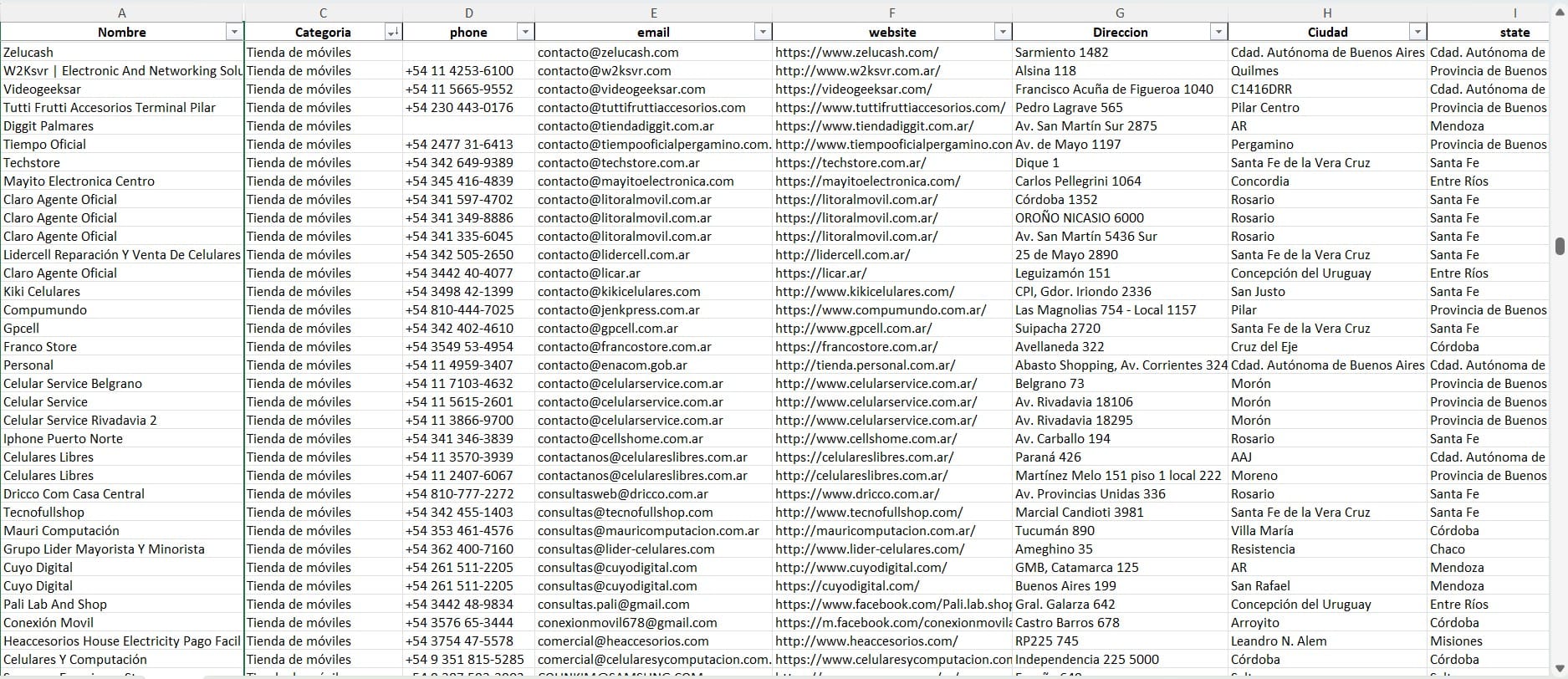The image size is (1568, 679).
Task: Select the "Zelucash" name cell
Action: 122,52
